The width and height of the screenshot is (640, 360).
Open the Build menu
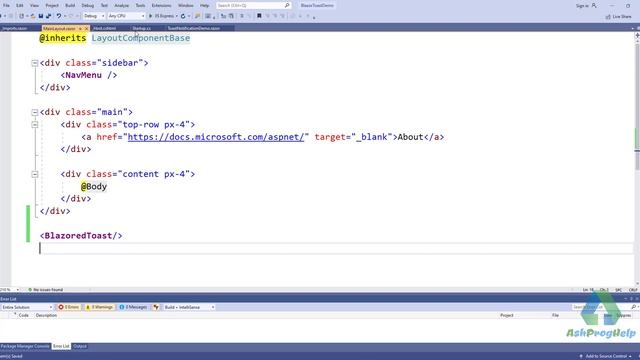point(70,5)
